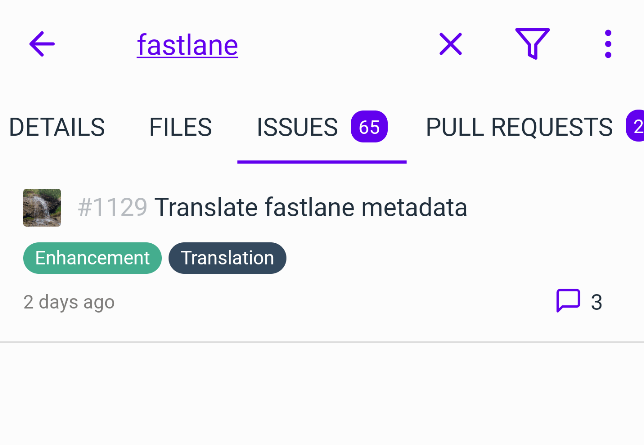View the issue author's waterfall avatar
644x445 pixels.
tap(42, 208)
